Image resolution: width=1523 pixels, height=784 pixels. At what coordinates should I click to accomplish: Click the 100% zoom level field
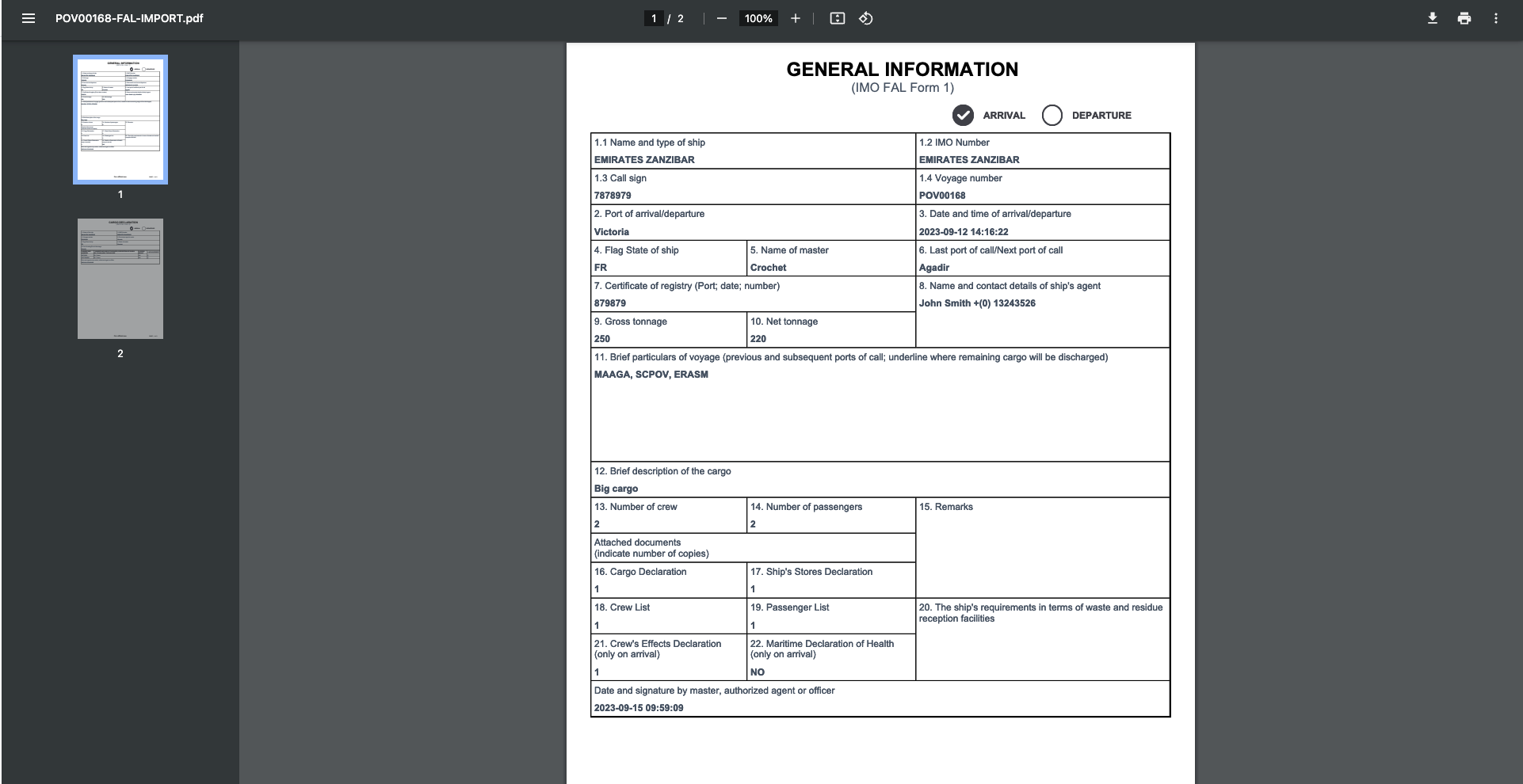pos(758,18)
